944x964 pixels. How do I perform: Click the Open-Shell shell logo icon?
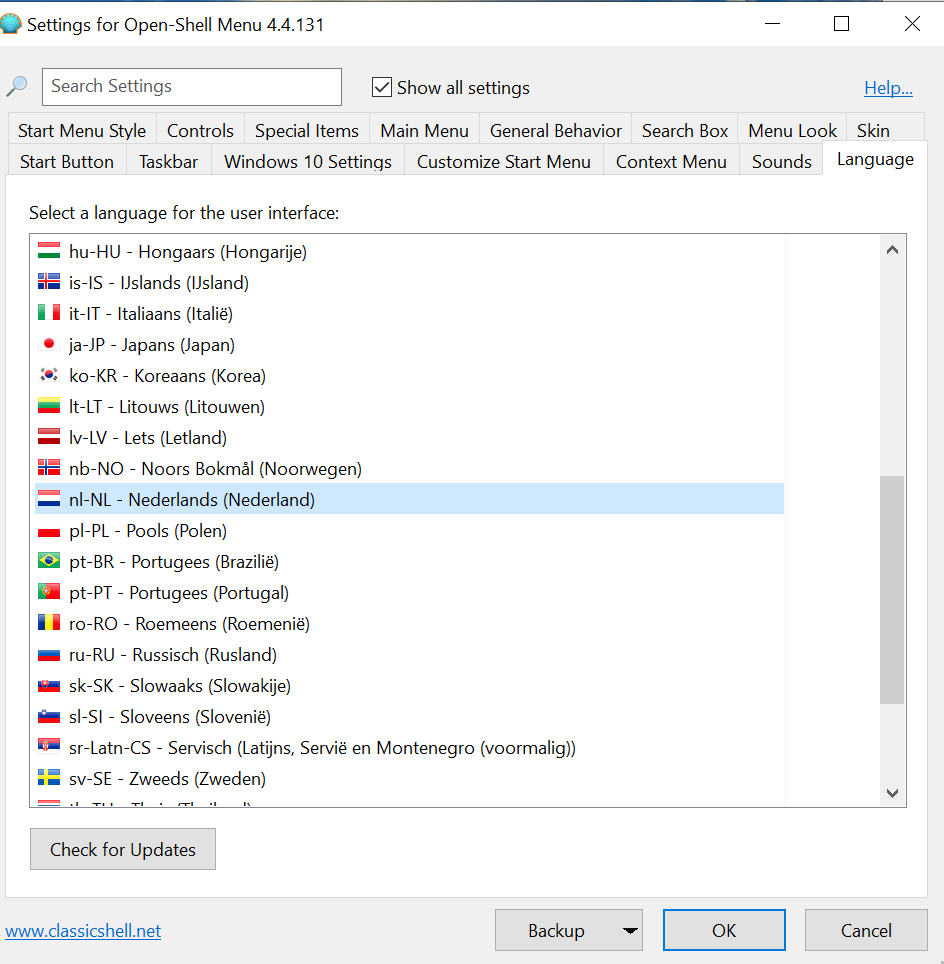click(x=10, y=24)
